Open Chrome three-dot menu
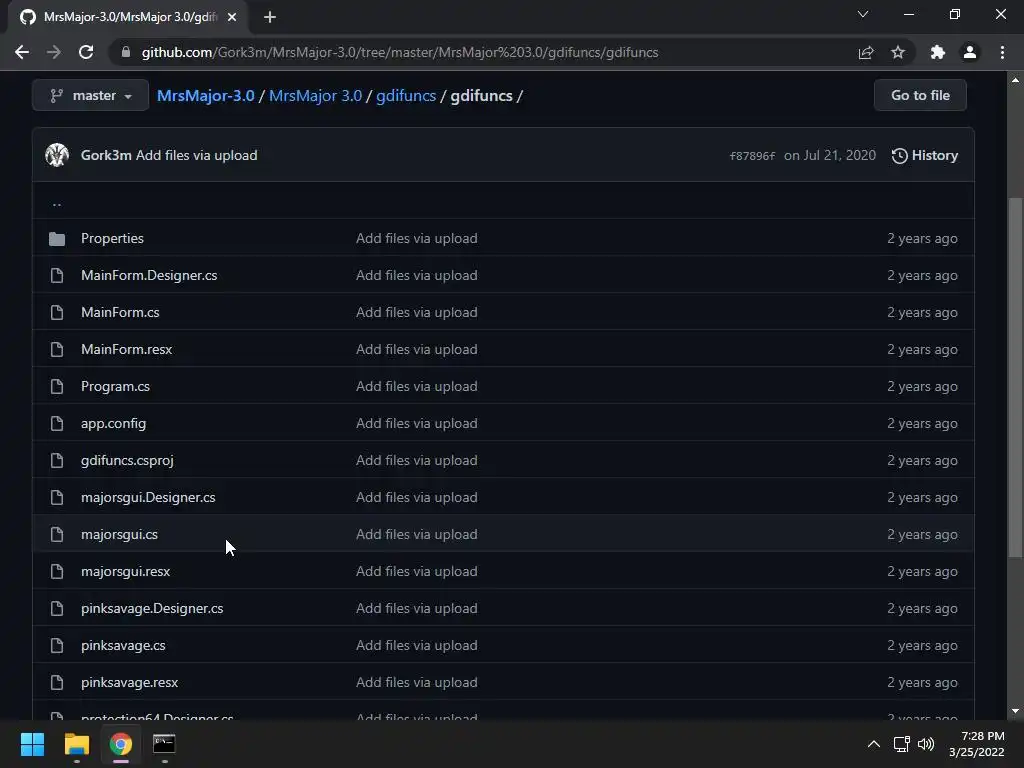Viewport: 1024px width, 768px height. pyautogui.click(x=1002, y=52)
